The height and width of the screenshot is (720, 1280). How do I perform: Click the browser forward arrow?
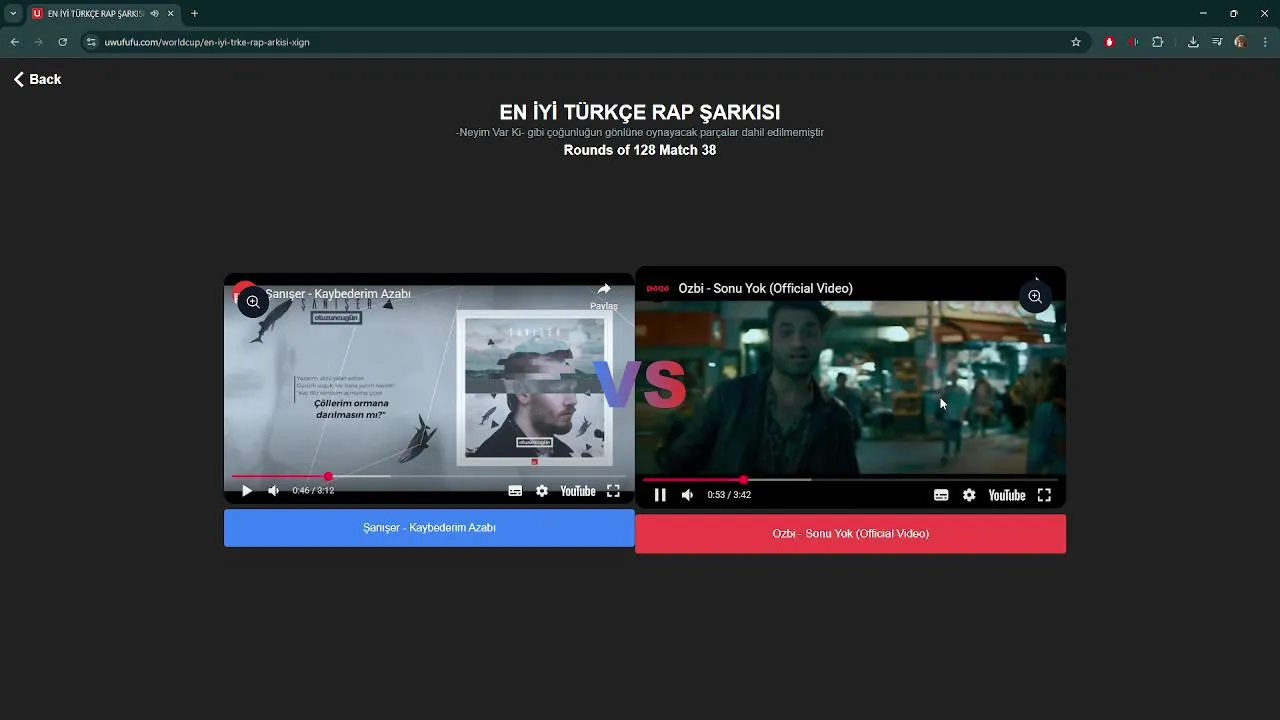click(x=38, y=42)
